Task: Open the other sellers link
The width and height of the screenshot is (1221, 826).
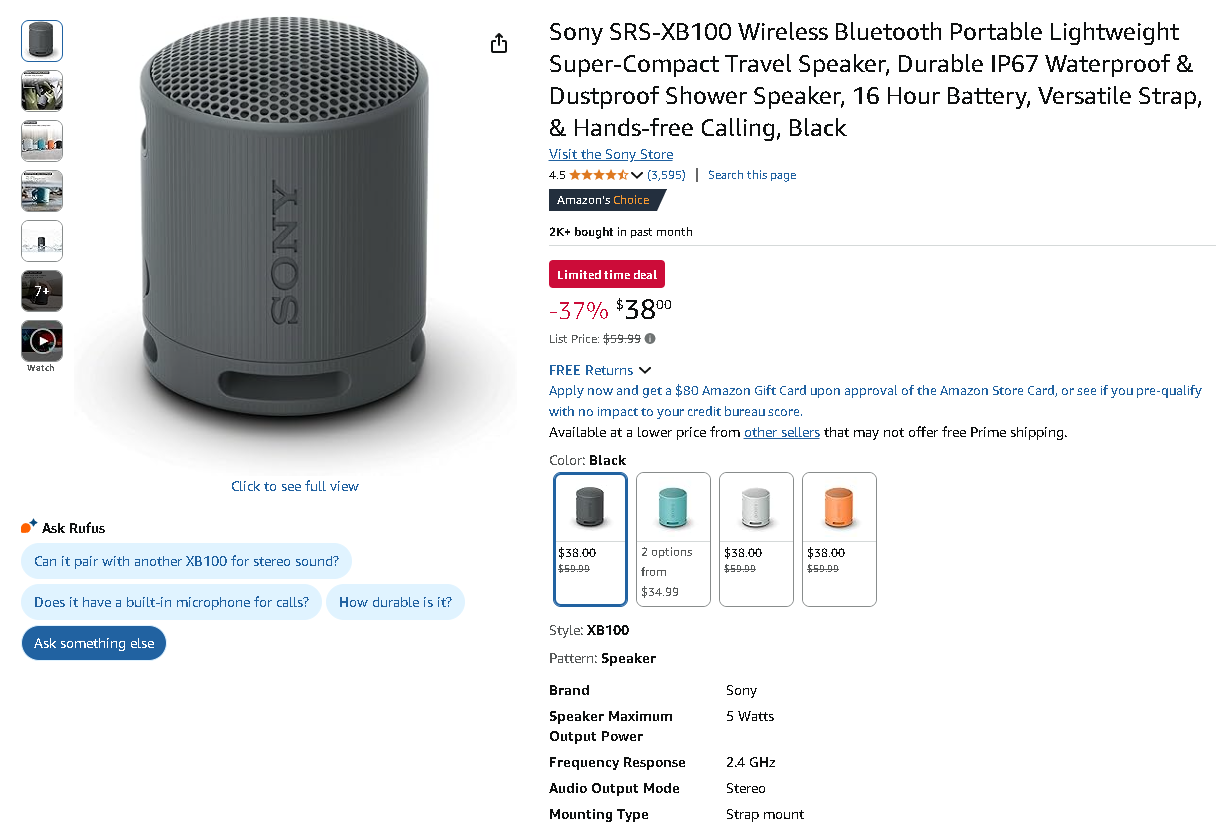Action: 781,431
